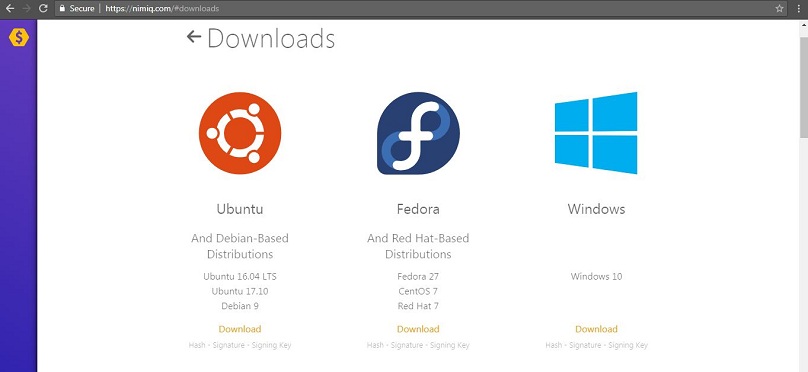
Task: Click the Ubuntu heading text
Action: click(240, 209)
